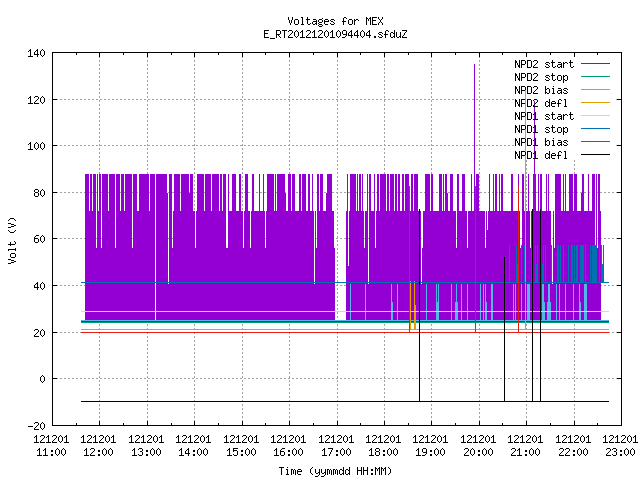Click the NPD2 stop legend label
The width and height of the screenshot is (640, 480).
541,77
